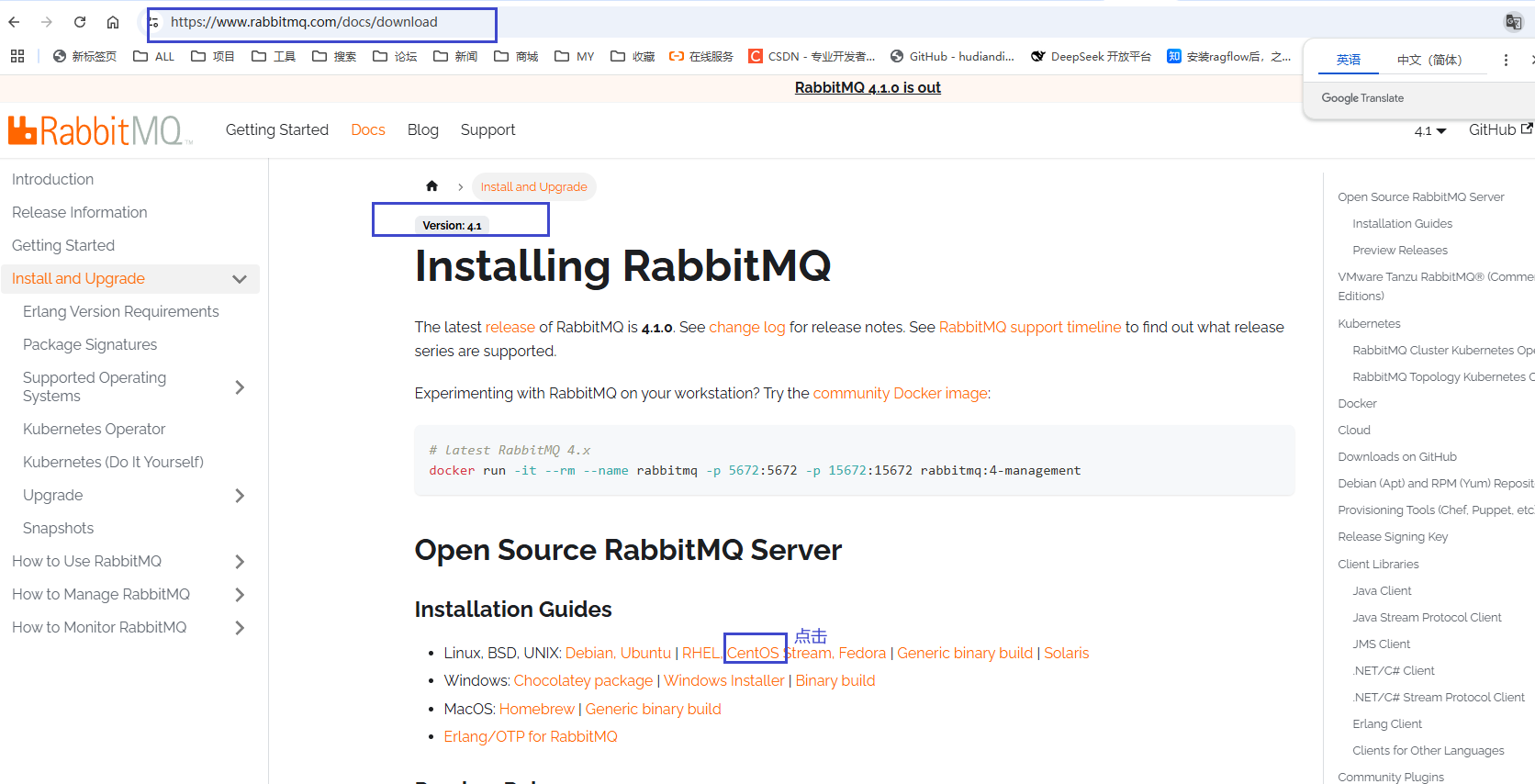1535x784 pixels.
Task: Open the 新闻 bookmarks folder
Action: click(x=455, y=56)
